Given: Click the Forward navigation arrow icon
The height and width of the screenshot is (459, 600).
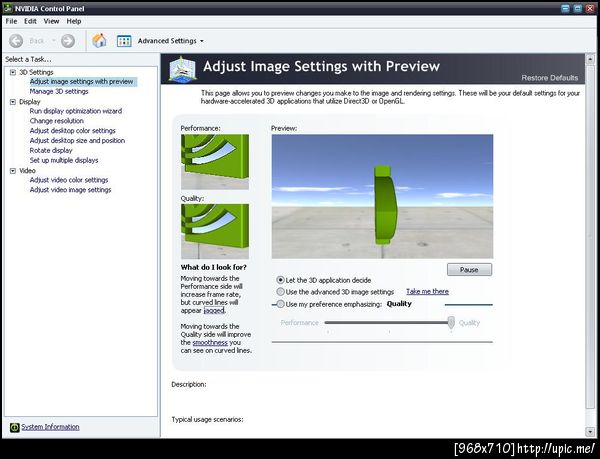Looking at the screenshot, I should tap(68, 41).
